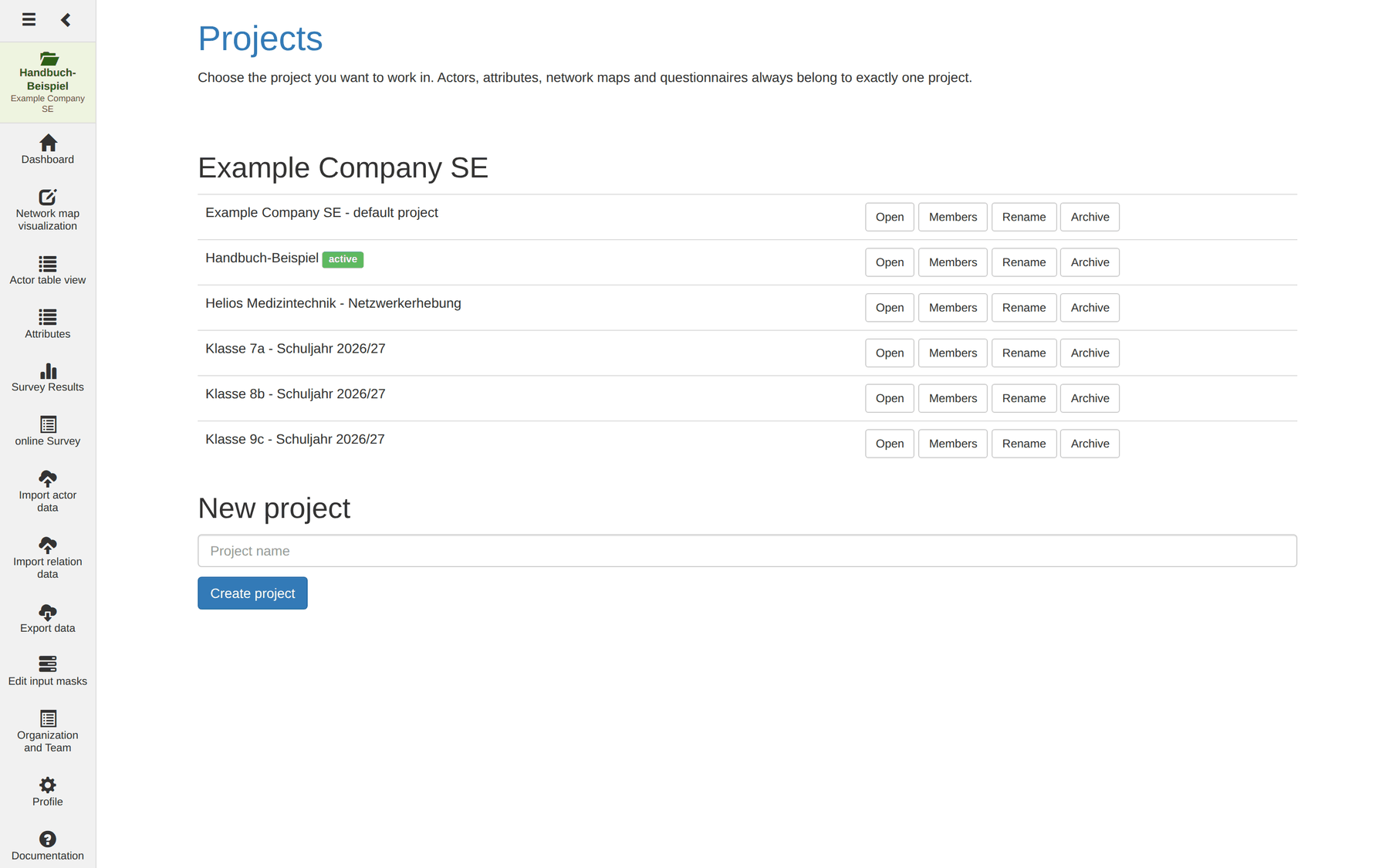Open Profile gear icon
1389x868 pixels.
pyautogui.click(x=48, y=785)
